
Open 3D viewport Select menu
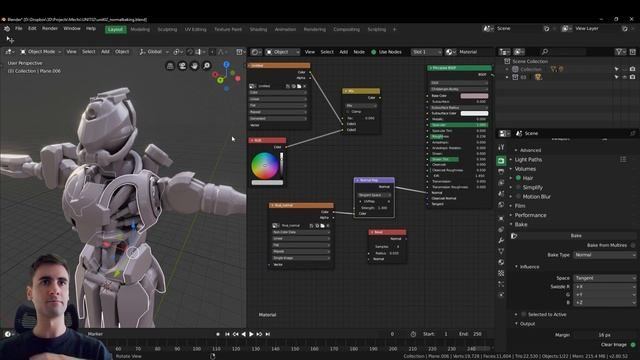pos(89,52)
